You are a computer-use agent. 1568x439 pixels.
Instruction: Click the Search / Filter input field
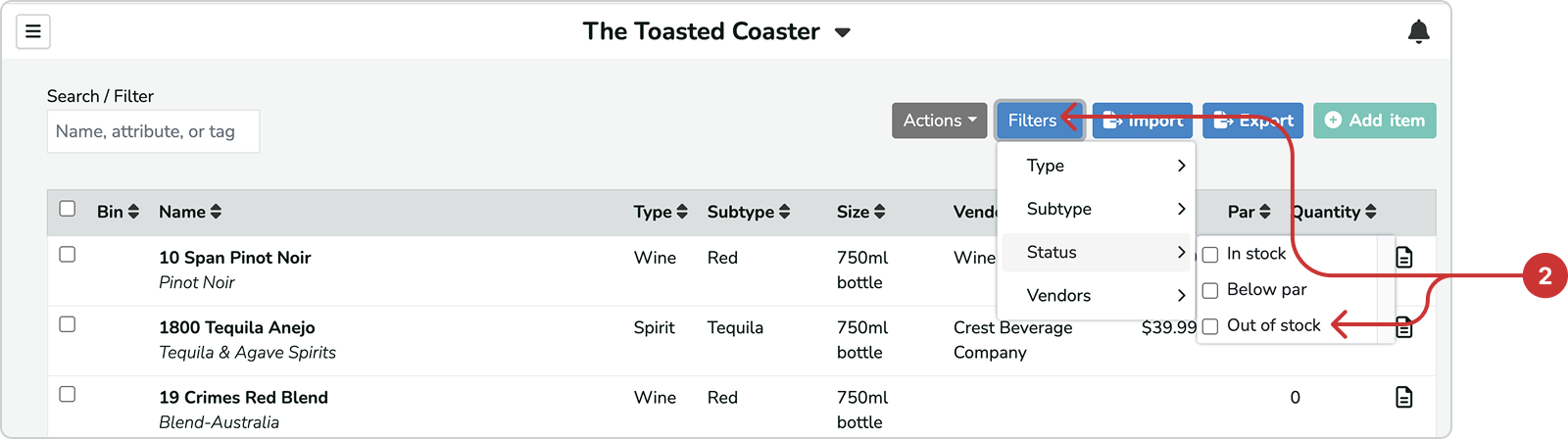pyautogui.click(x=153, y=131)
